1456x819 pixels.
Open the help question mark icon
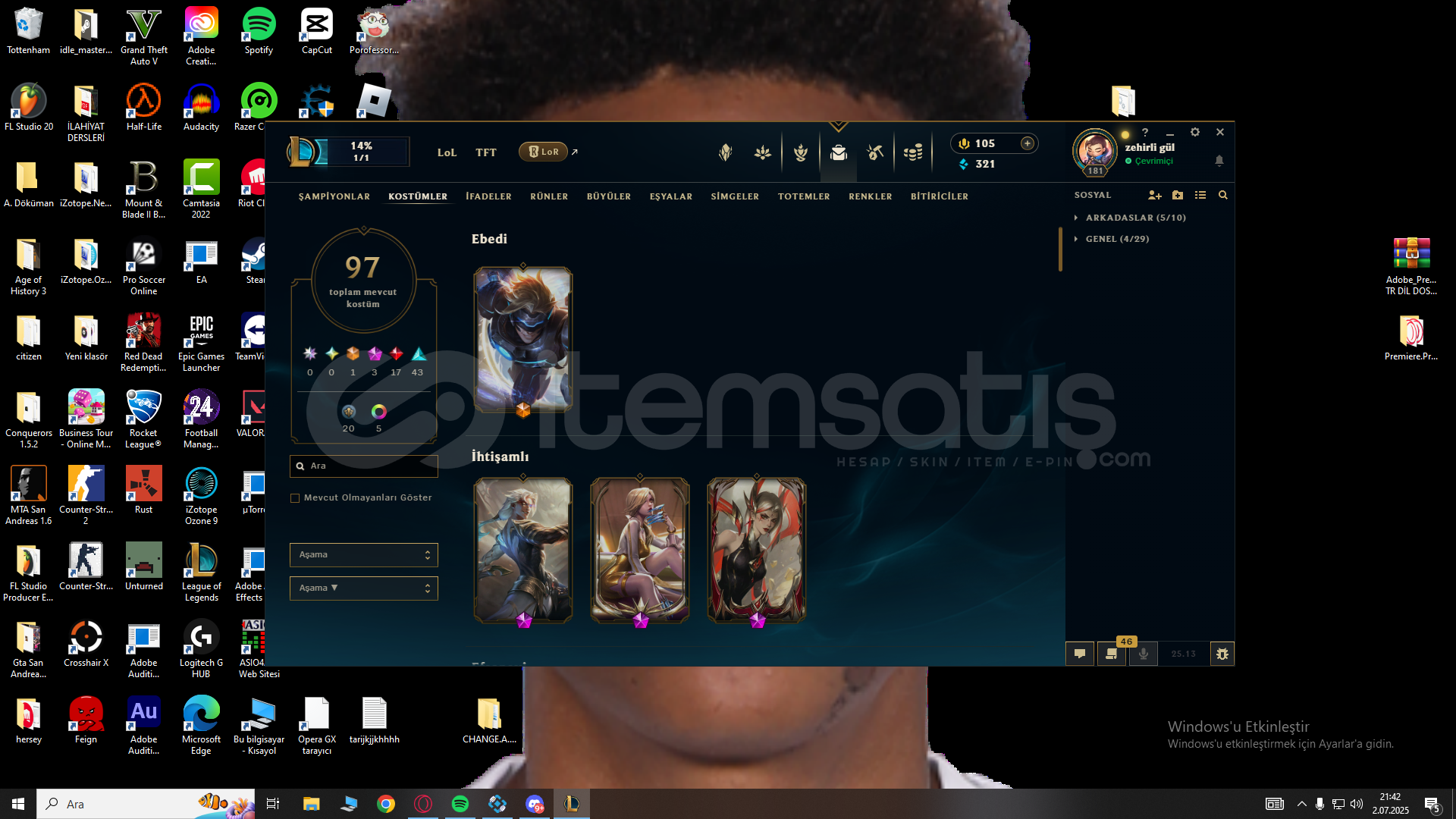(1145, 132)
